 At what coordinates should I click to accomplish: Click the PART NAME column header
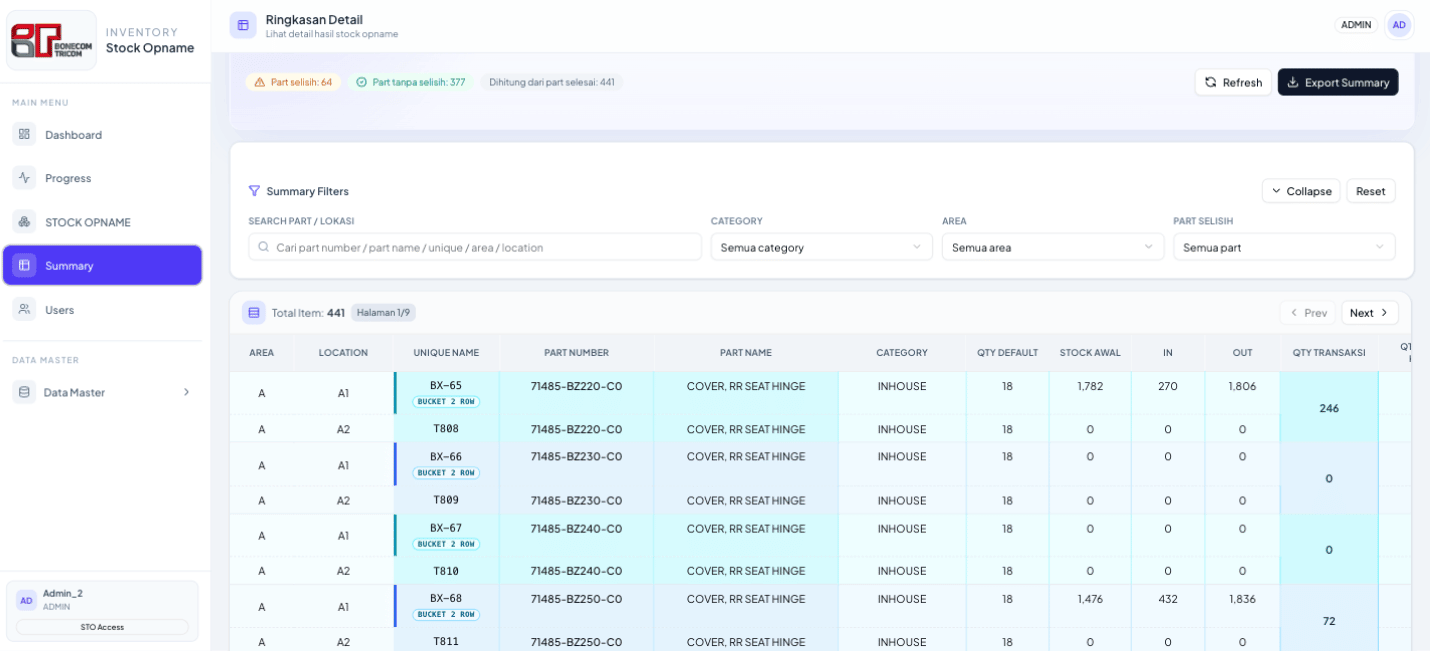click(x=746, y=353)
